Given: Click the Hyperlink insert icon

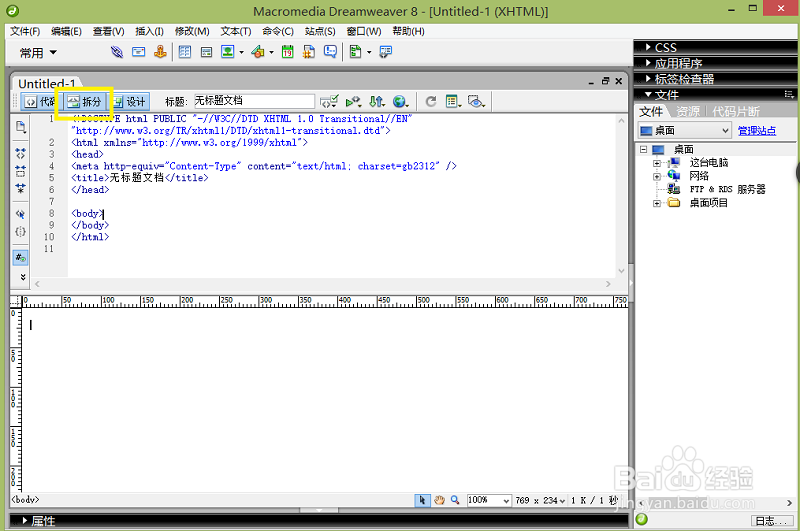Looking at the screenshot, I should click(x=117, y=52).
